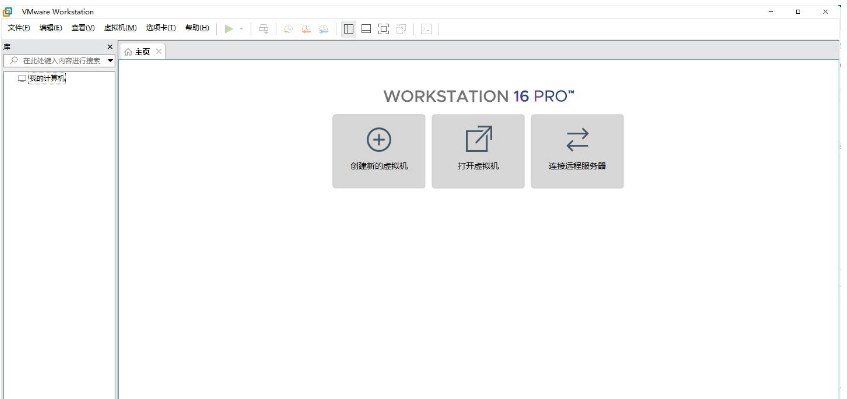
Task: Click the VMware Workstation title bar logo
Action: click(x=8, y=11)
